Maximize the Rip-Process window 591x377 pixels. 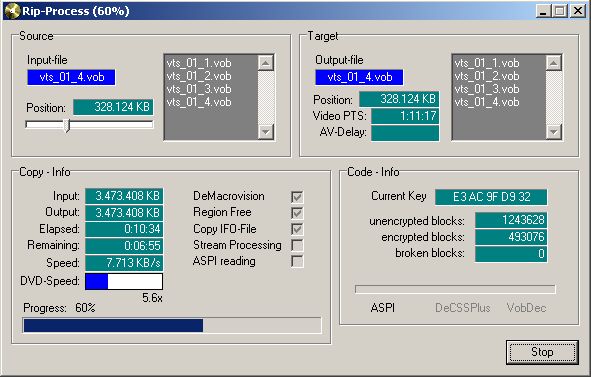[560, 11]
